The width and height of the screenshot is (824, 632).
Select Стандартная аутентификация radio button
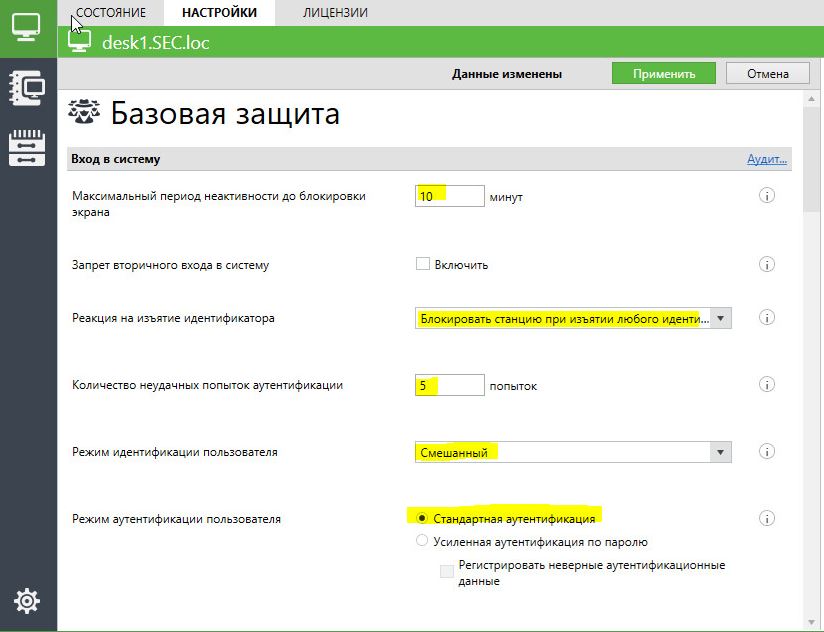(422, 518)
